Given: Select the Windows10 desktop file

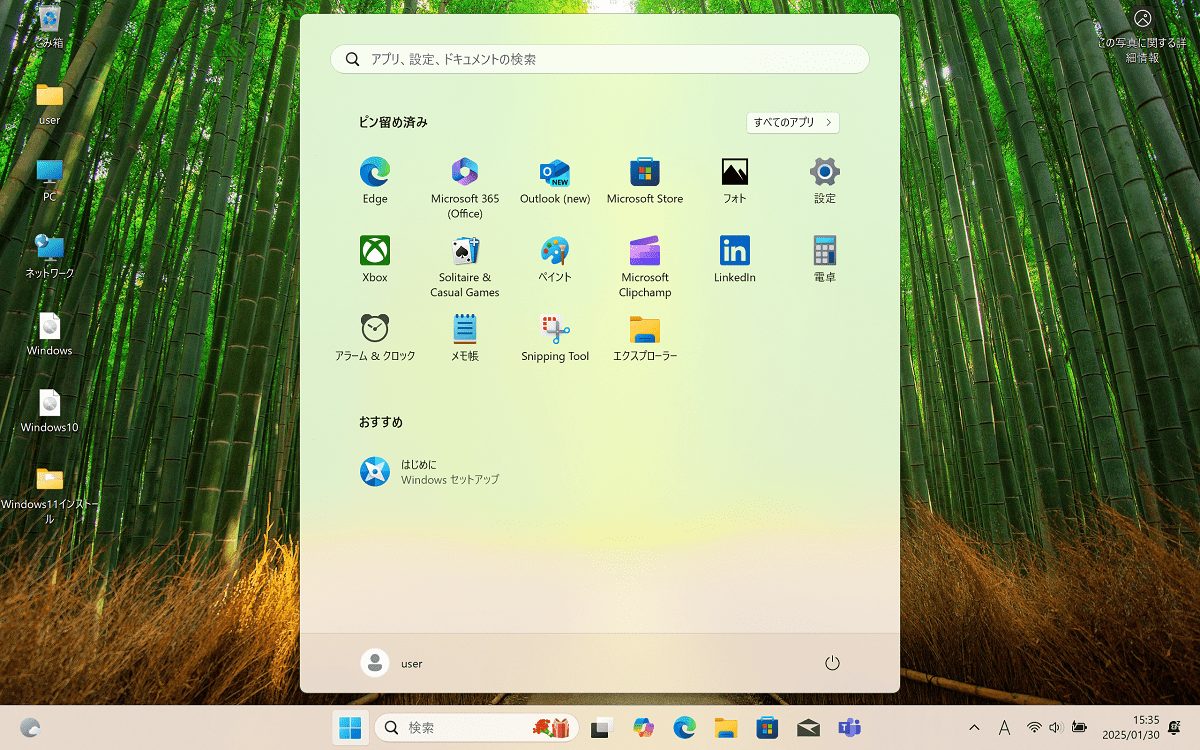Looking at the screenshot, I should coord(49,411).
